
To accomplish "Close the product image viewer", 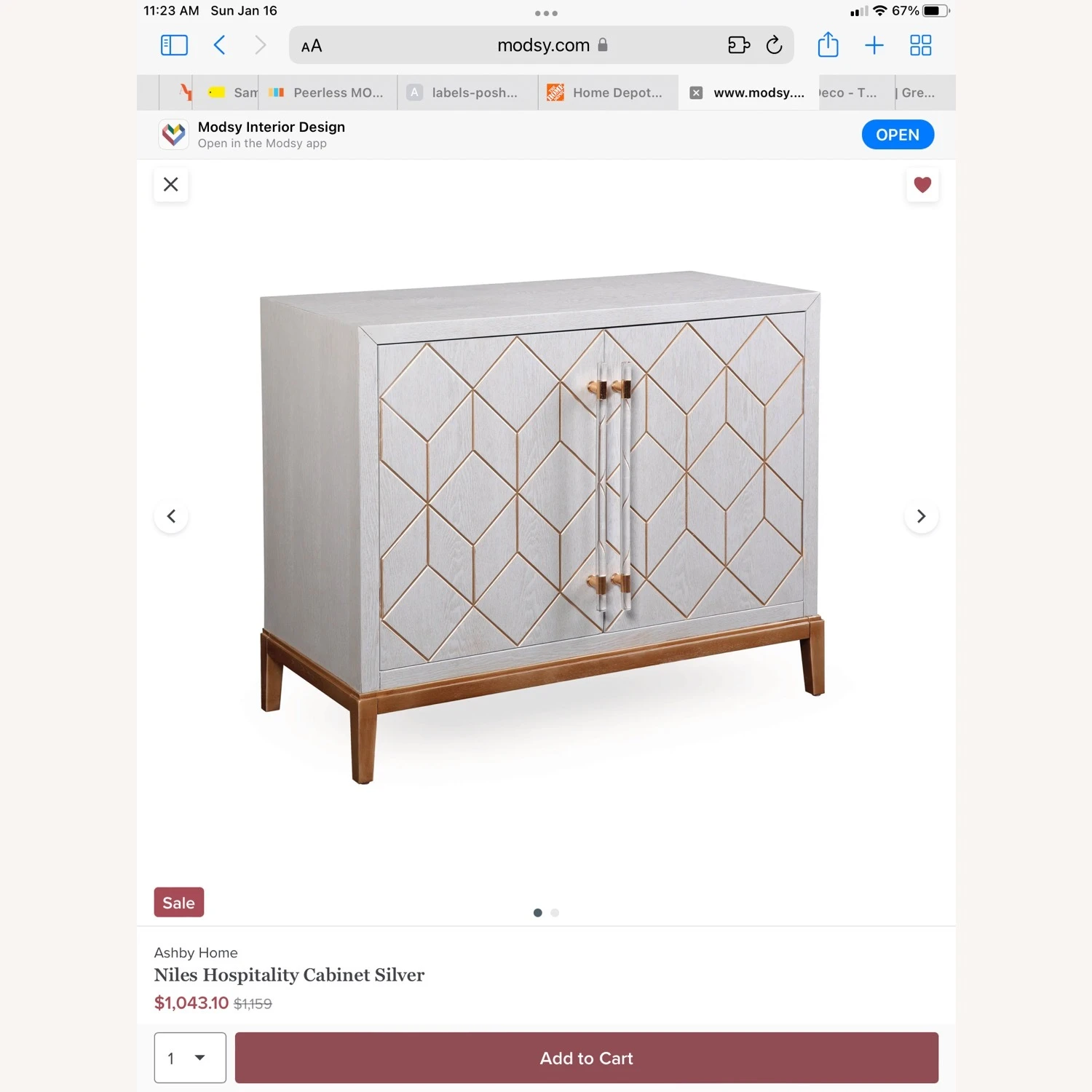I will [171, 185].
